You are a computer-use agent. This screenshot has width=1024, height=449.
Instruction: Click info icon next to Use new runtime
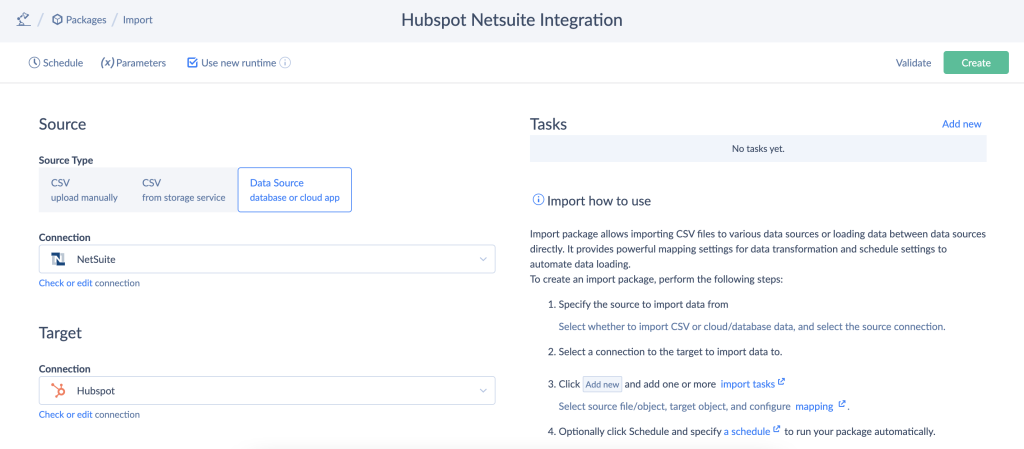(285, 63)
